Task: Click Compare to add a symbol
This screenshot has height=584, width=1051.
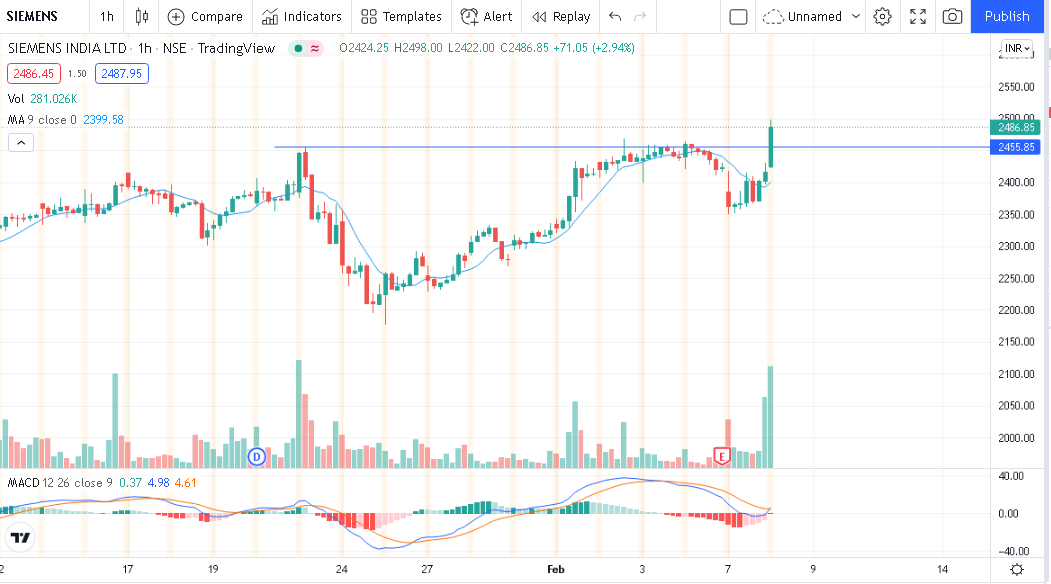Action: [204, 16]
